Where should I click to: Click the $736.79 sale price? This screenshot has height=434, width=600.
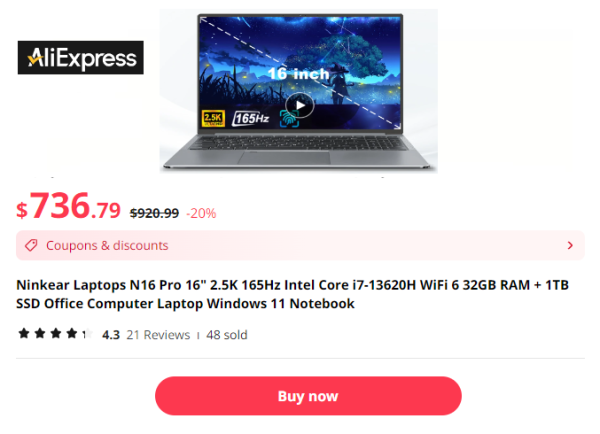[68, 207]
